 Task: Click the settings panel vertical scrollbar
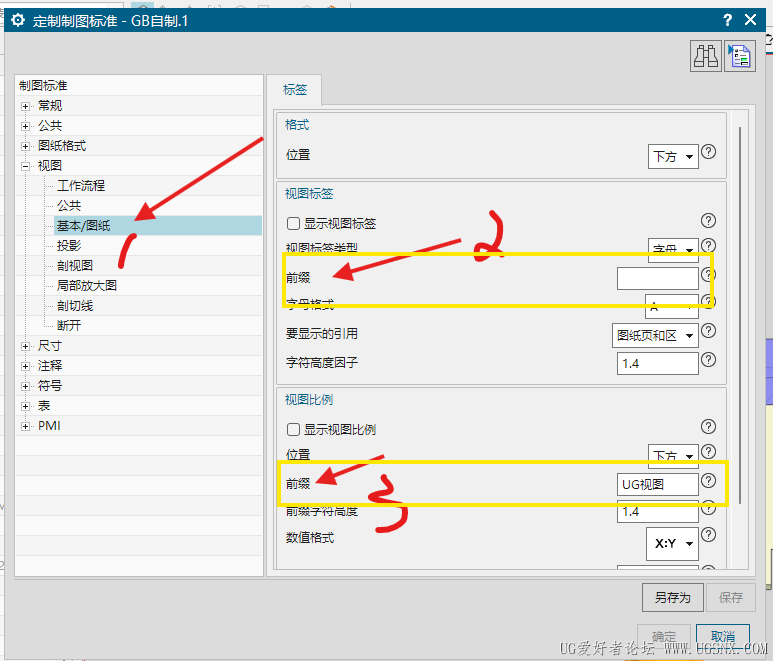(740, 315)
